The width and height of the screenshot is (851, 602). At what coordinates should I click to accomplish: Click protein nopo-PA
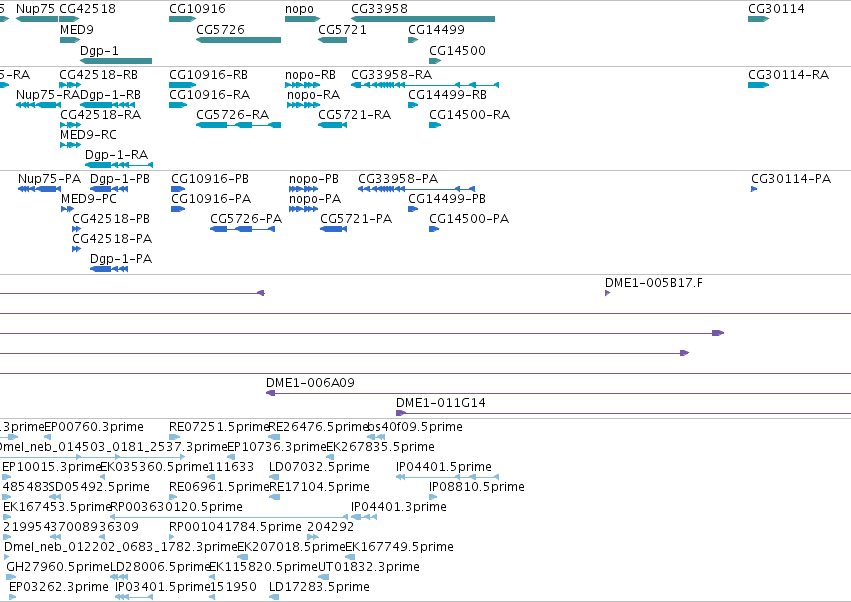[315, 199]
